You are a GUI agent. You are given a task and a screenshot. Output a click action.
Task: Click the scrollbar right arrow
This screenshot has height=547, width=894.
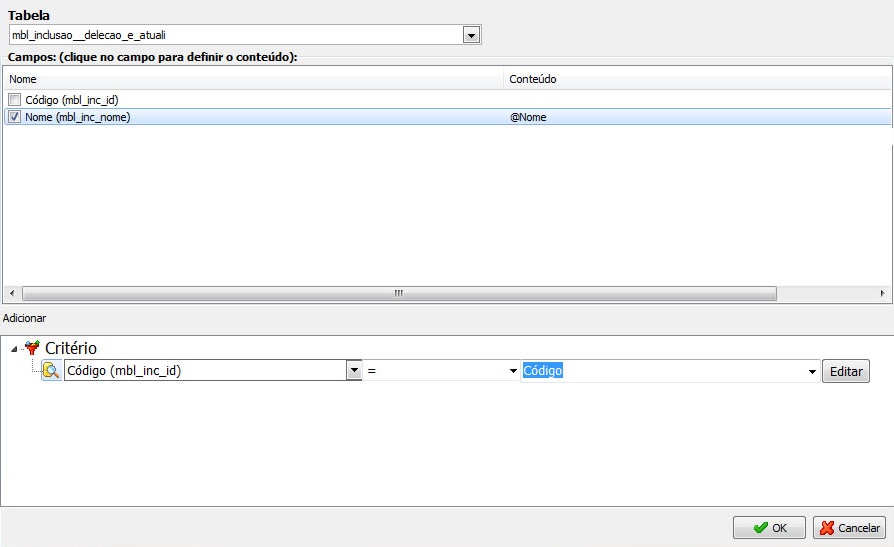(882, 293)
